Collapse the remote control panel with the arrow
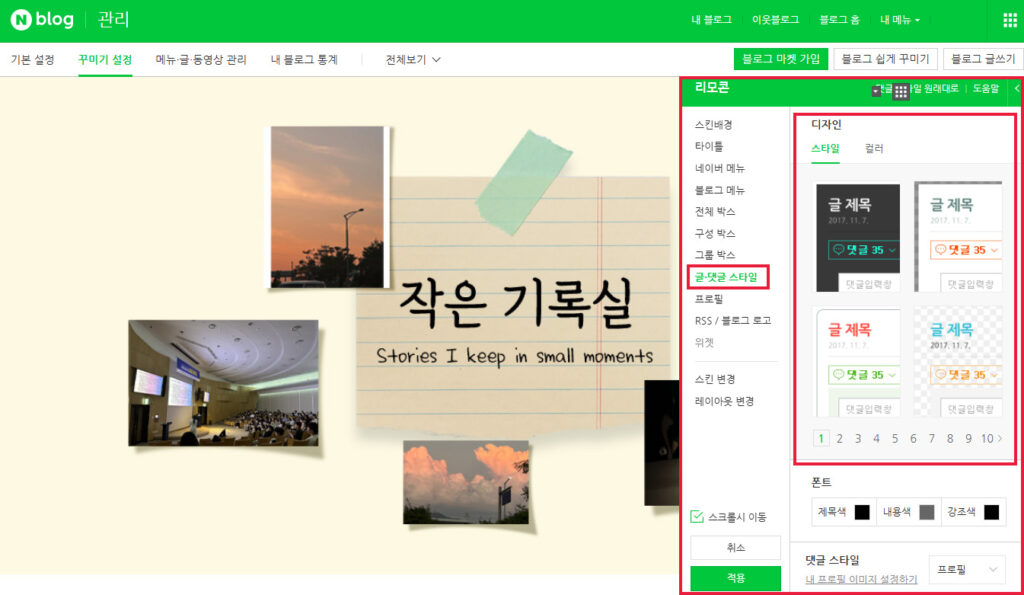 click(1017, 89)
